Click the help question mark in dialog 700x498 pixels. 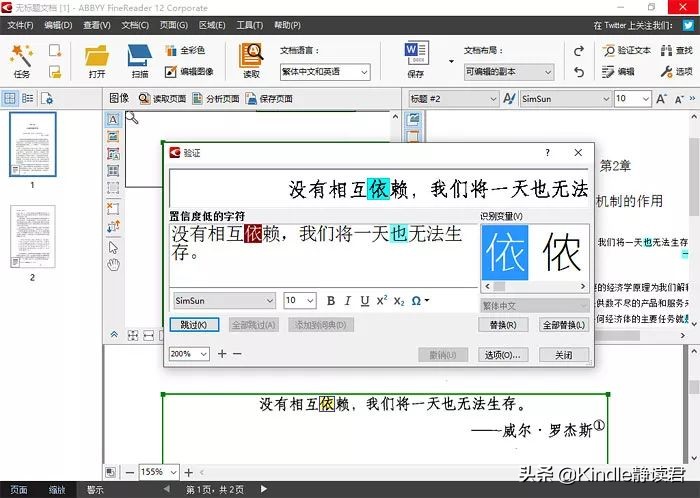(548, 153)
